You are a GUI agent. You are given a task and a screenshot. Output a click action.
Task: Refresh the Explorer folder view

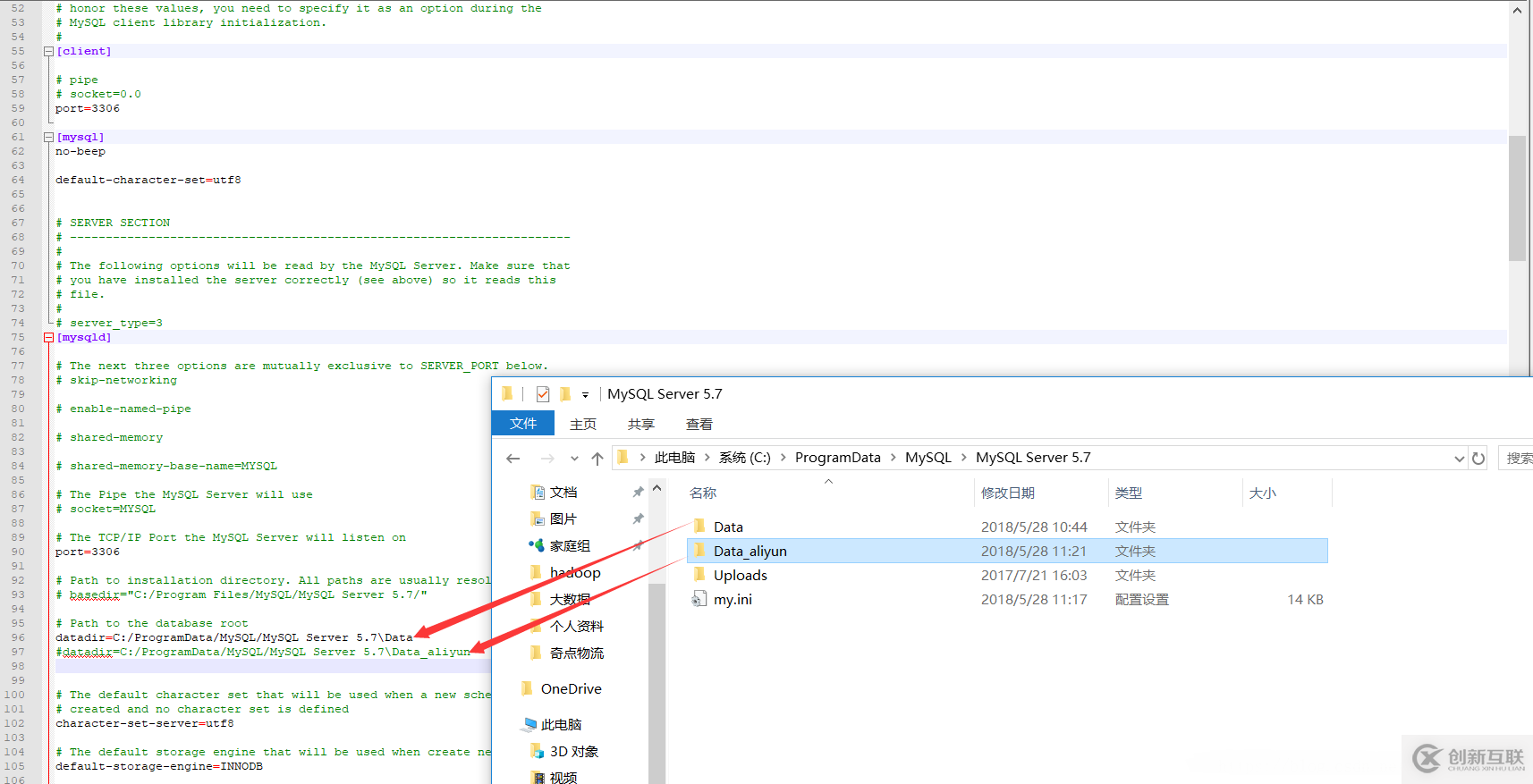coord(1478,459)
